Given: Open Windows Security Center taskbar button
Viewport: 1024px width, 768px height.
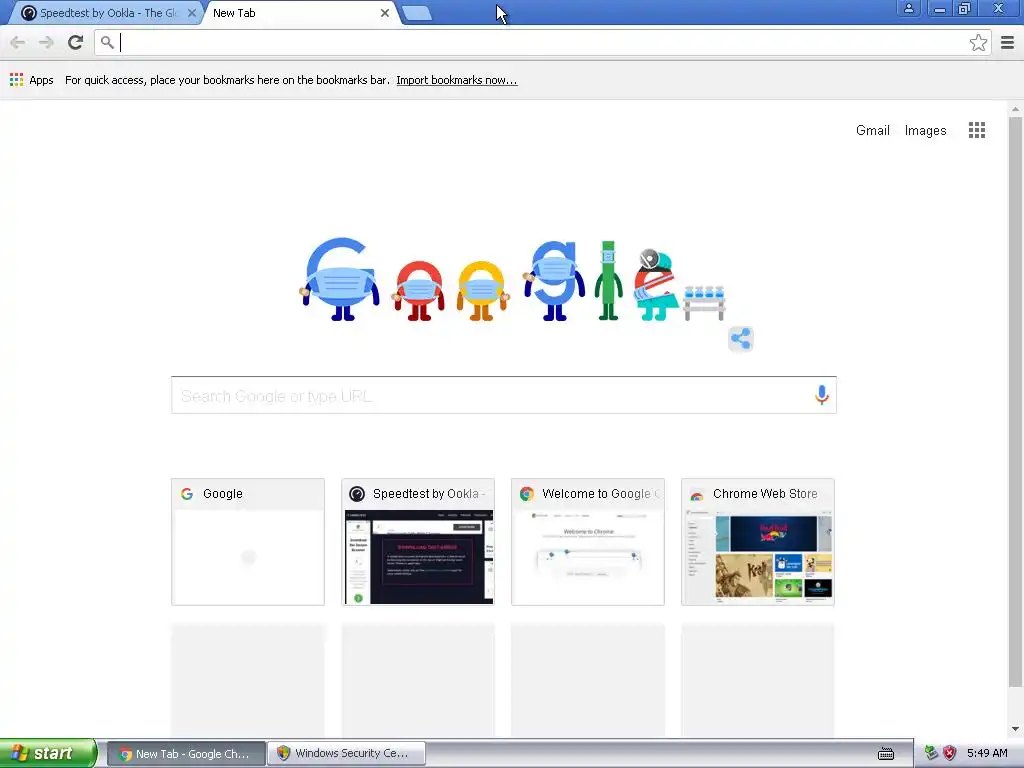Looking at the screenshot, I should coord(346,754).
